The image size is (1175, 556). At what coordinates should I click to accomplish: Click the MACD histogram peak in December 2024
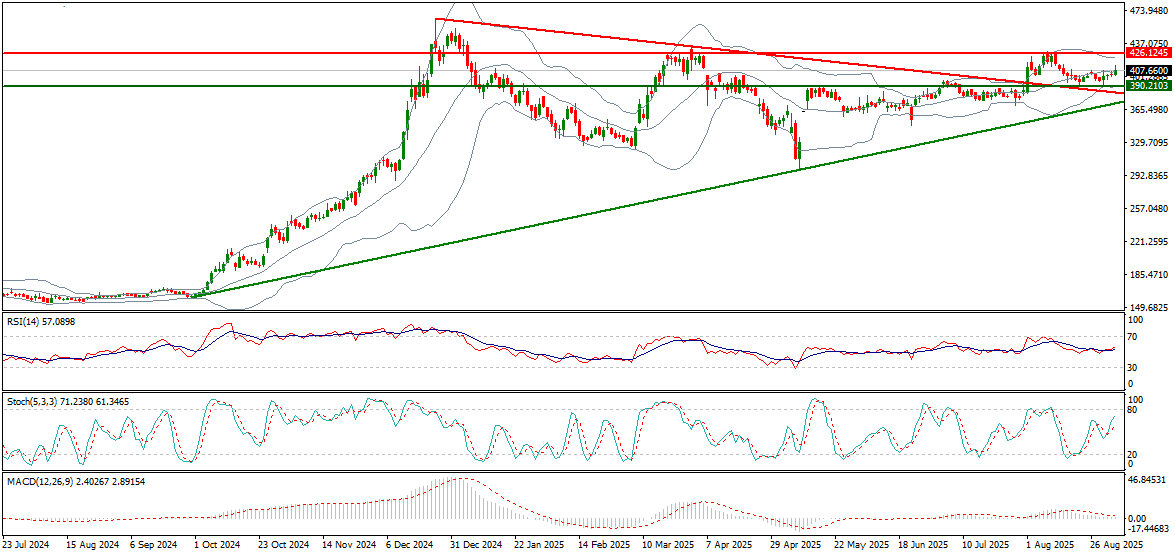[462, 480]
